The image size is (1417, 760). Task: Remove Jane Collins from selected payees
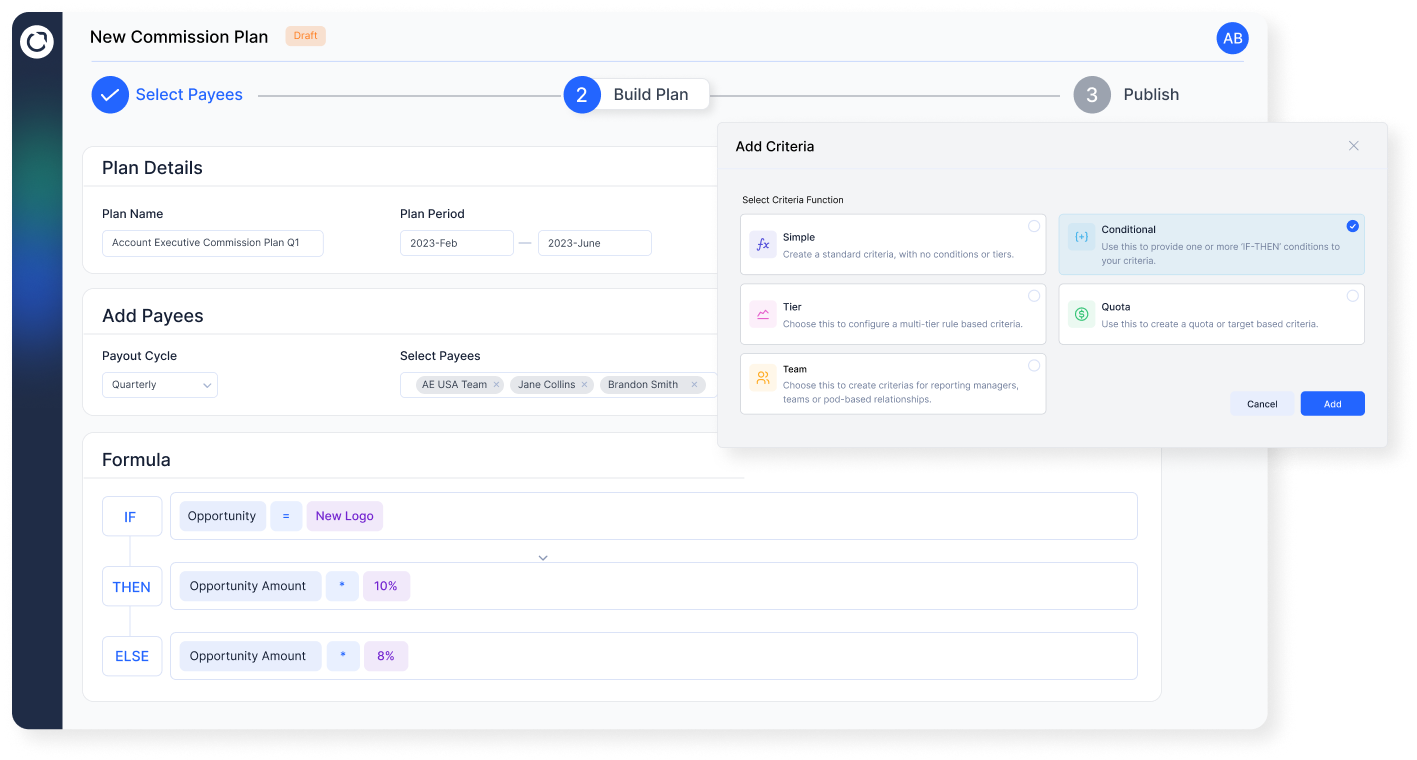584,384
